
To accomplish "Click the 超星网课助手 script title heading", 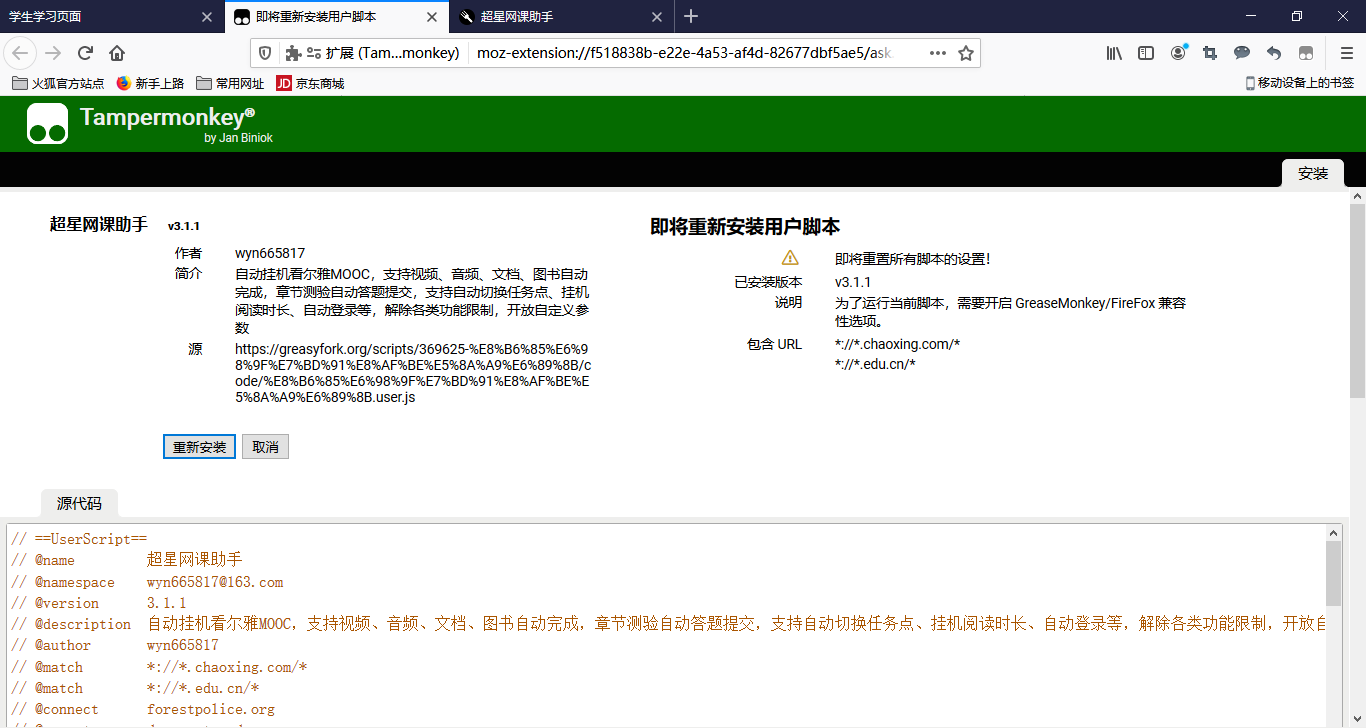I will (x=99, y=225).
